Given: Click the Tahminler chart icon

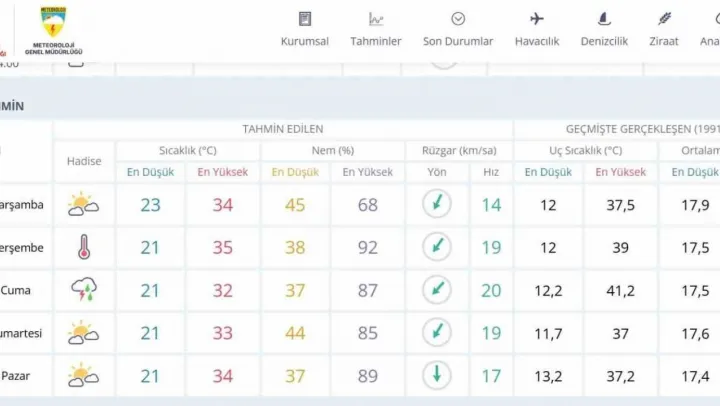Looking at the screenshot, I should 376,19.
